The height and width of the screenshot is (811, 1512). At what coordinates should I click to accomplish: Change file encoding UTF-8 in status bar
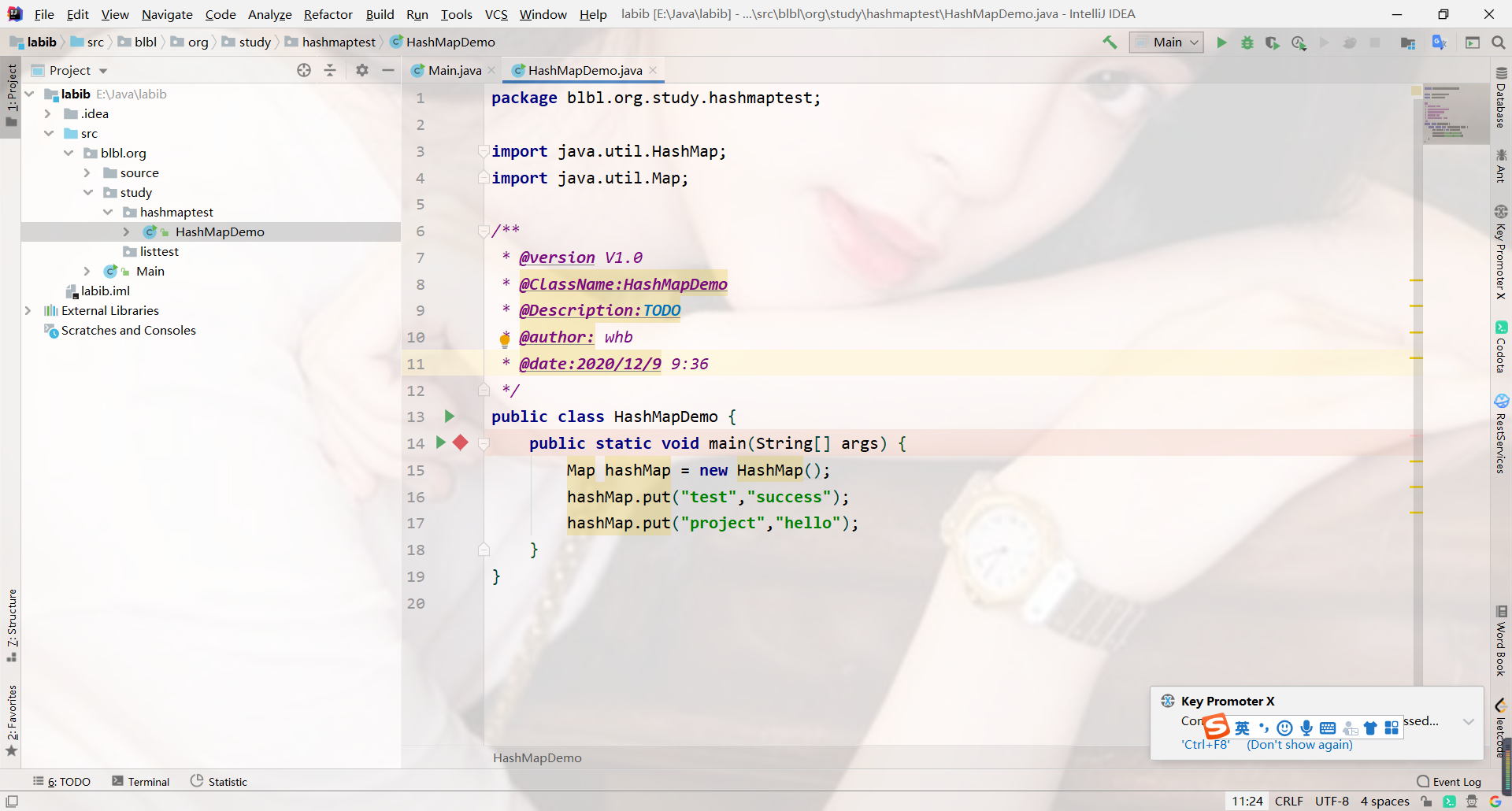tap(1332, 802)
